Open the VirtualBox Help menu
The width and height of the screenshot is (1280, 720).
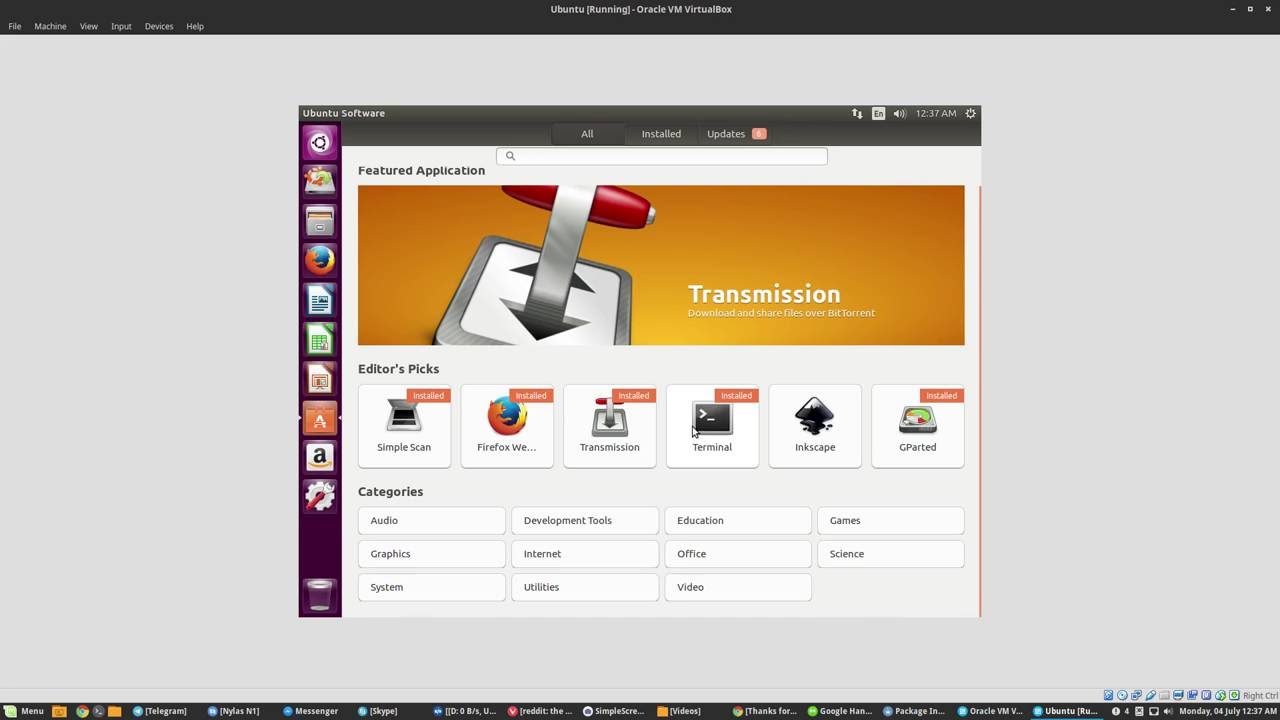pos(195,26)
